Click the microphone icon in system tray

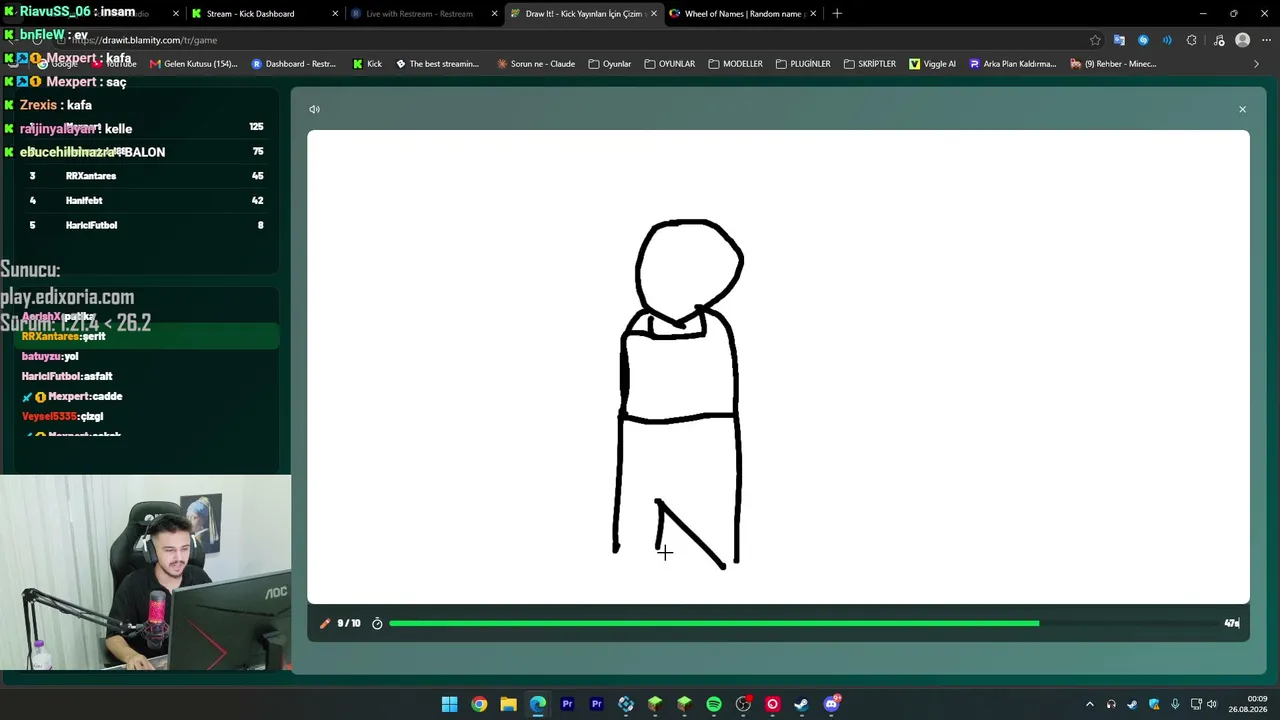tap(1175, 704)
